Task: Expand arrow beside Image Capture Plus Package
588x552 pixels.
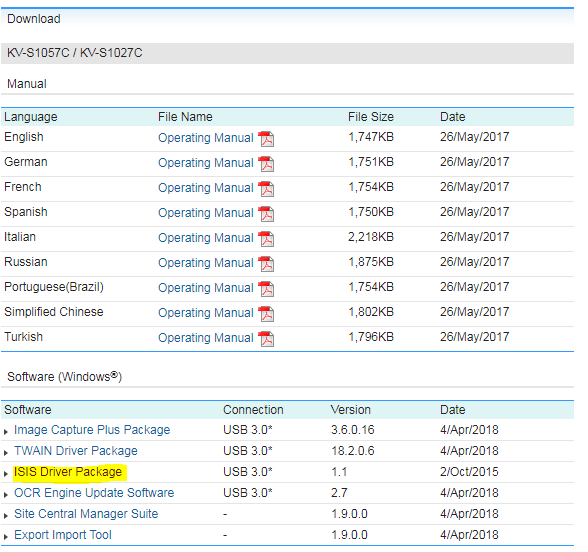Action: [x=6, y=432]
